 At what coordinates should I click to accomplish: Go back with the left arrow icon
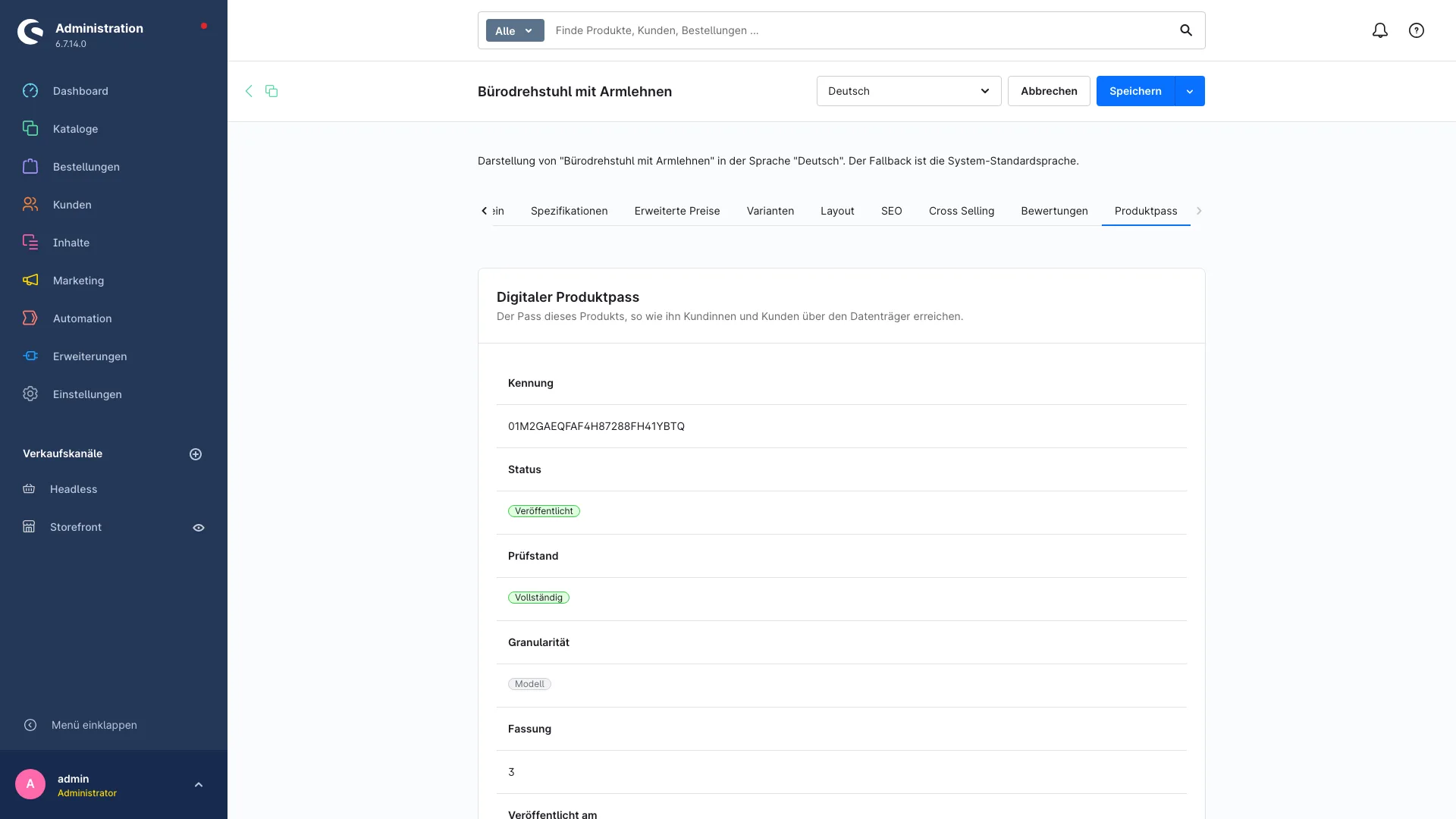pos(249,91)
